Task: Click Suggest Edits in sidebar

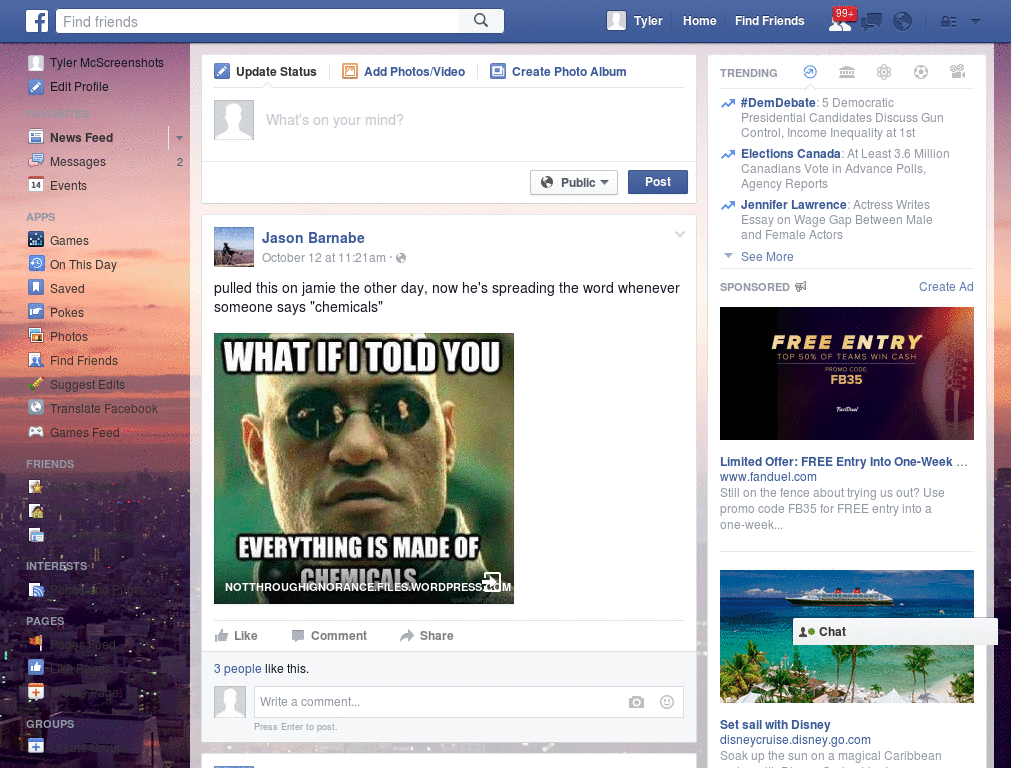Action: (87, 384)
